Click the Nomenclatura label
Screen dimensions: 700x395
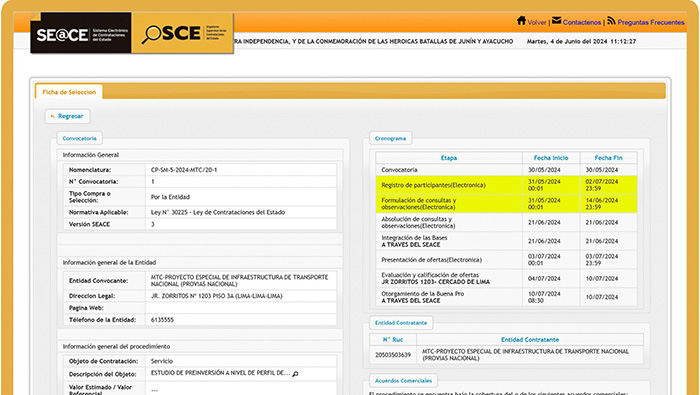pyautogui.click(x=90, y=170)
